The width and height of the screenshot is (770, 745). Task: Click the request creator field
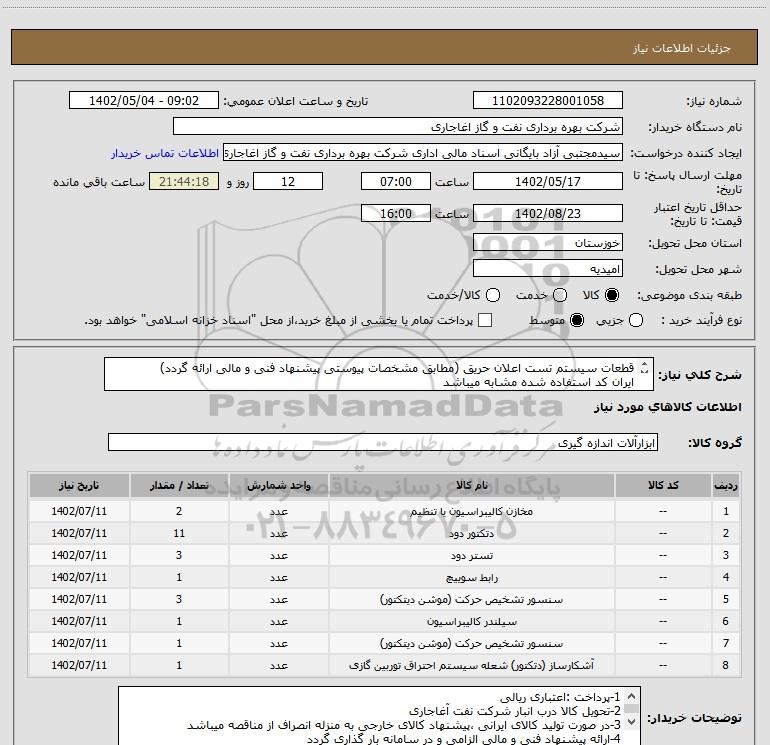423,153
